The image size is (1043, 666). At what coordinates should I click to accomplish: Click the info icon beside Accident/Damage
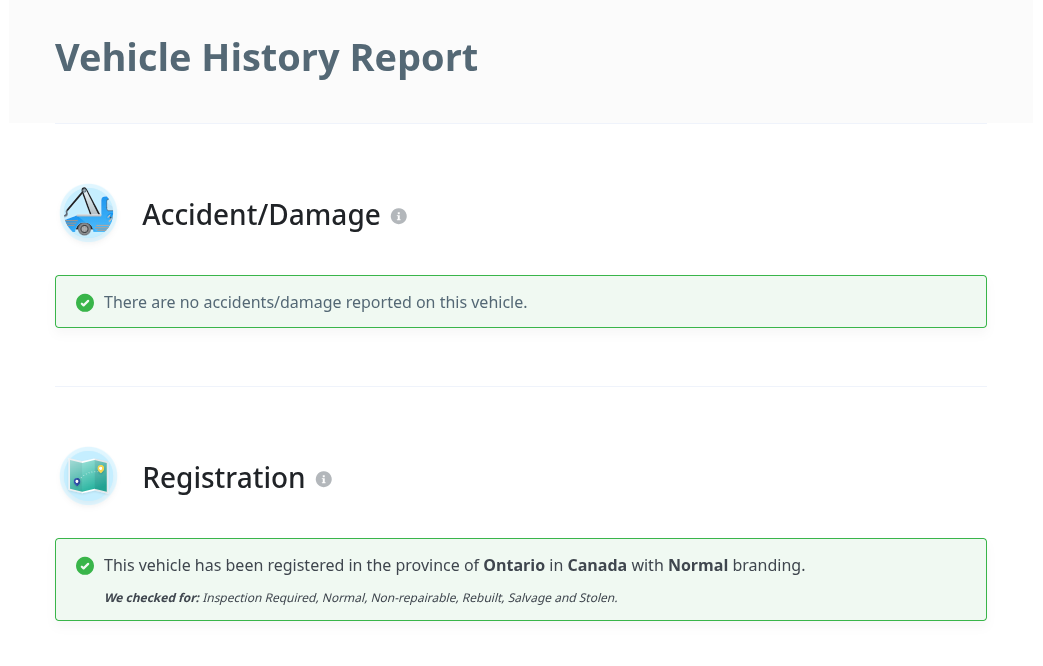[399, 216]
